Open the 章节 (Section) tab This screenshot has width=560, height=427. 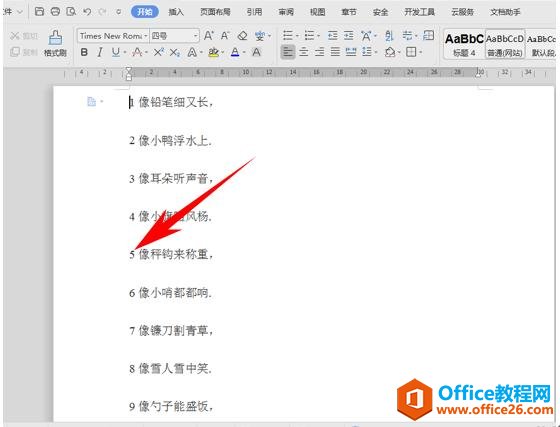[349, 12]
